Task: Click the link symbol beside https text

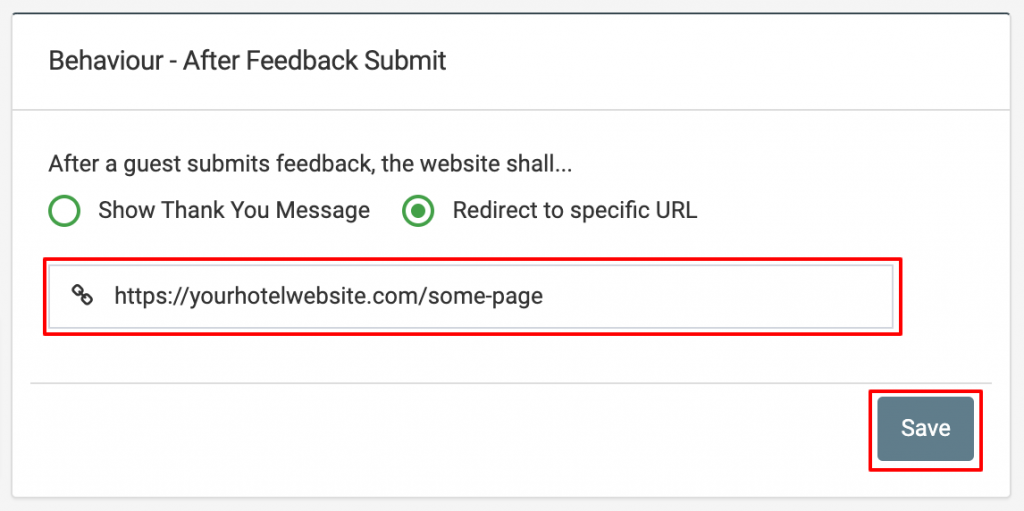Action: (82, 296)
